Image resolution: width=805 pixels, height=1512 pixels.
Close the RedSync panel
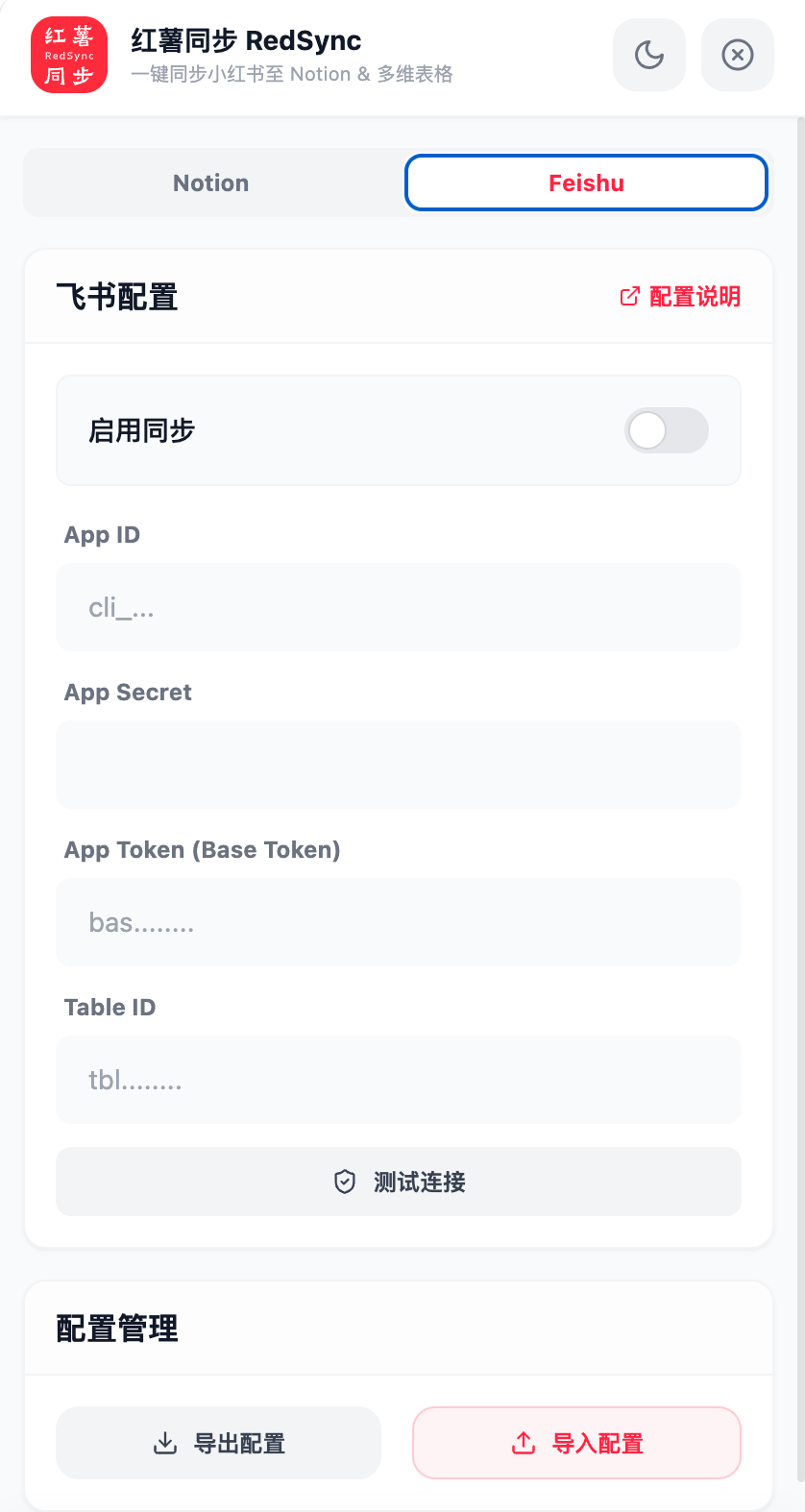click(x=737, y=55)
